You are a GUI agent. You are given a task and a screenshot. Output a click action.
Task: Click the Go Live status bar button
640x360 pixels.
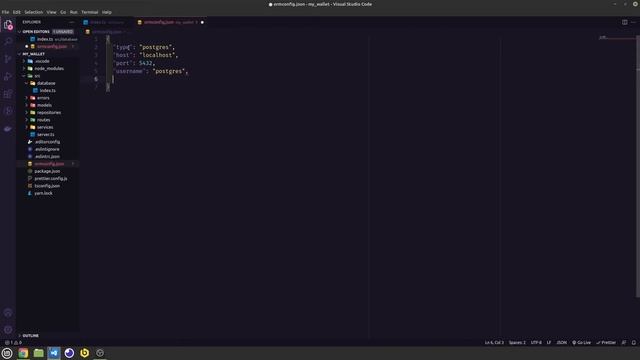581,342
